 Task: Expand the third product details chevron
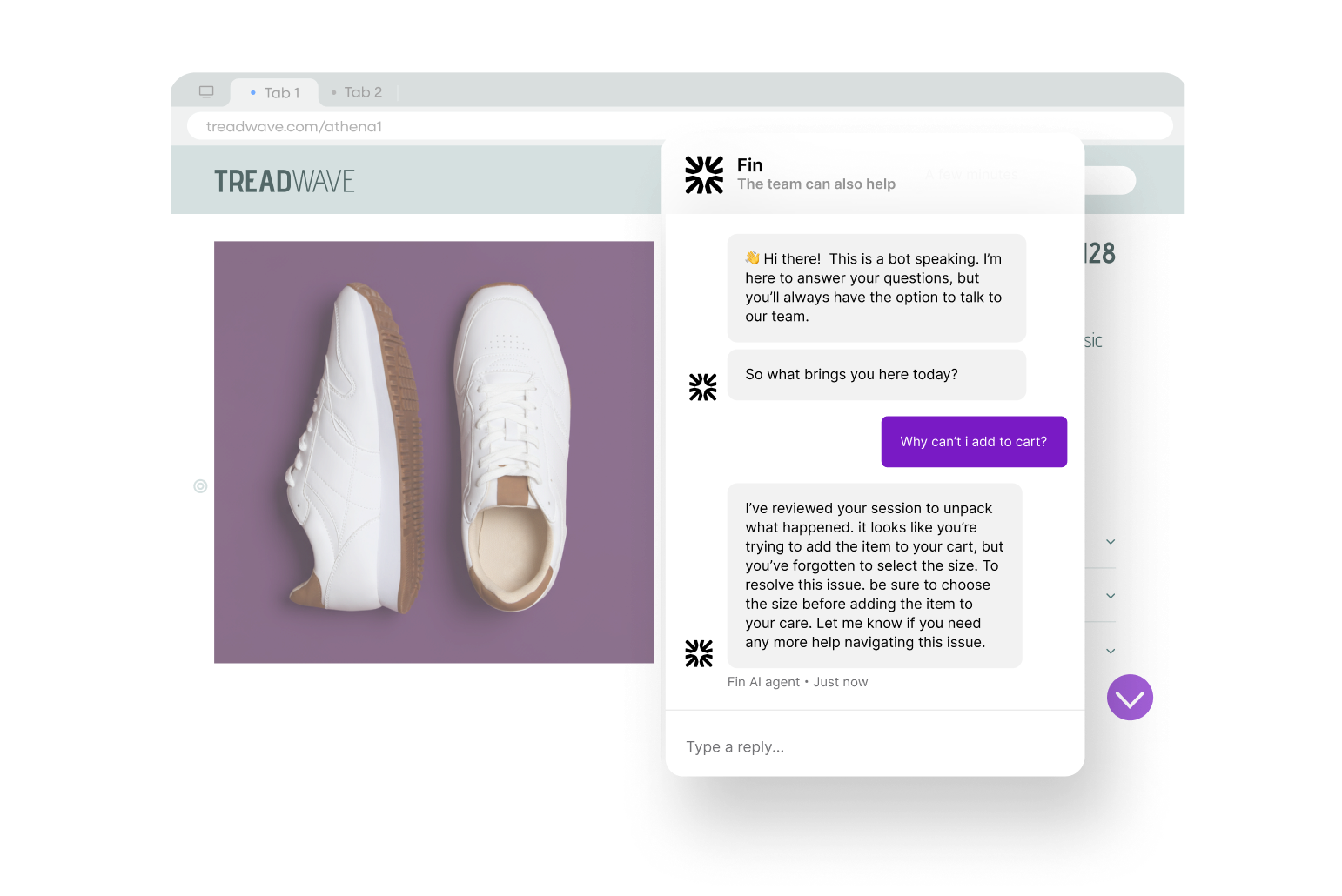click(1111, 651)
